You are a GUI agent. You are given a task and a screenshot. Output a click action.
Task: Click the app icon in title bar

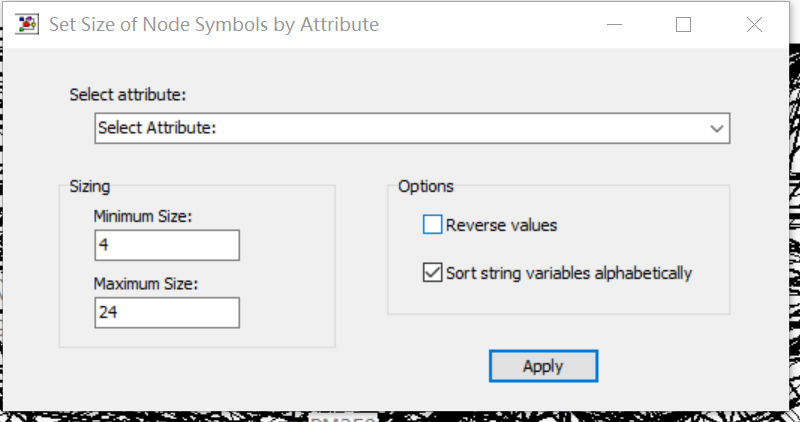point(29,25)
